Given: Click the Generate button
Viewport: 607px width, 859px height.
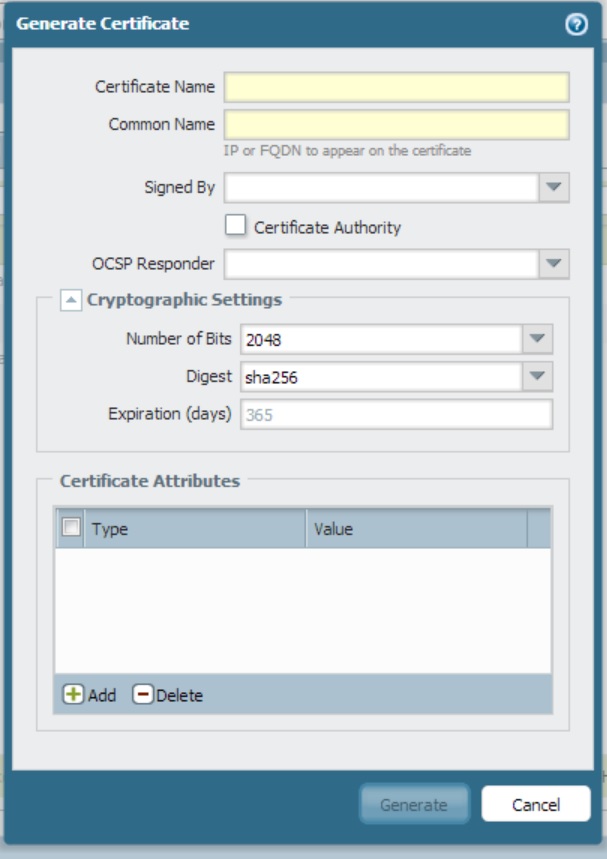Looking at the screenshot, I should coord(414,804).
